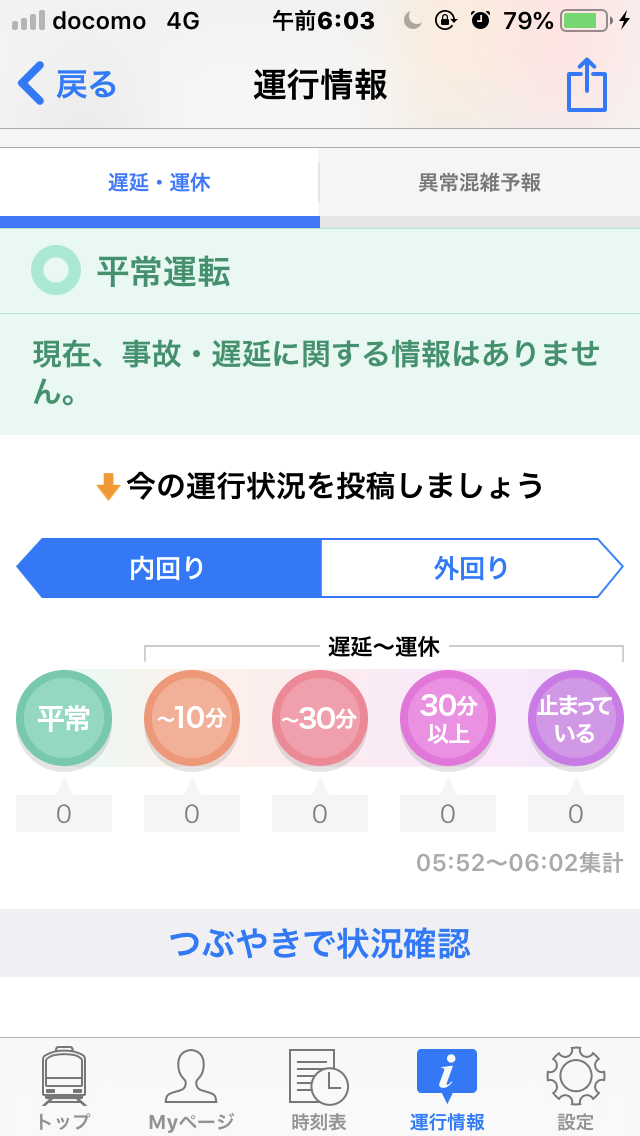Tap the orange down arrow prompt

107,487
